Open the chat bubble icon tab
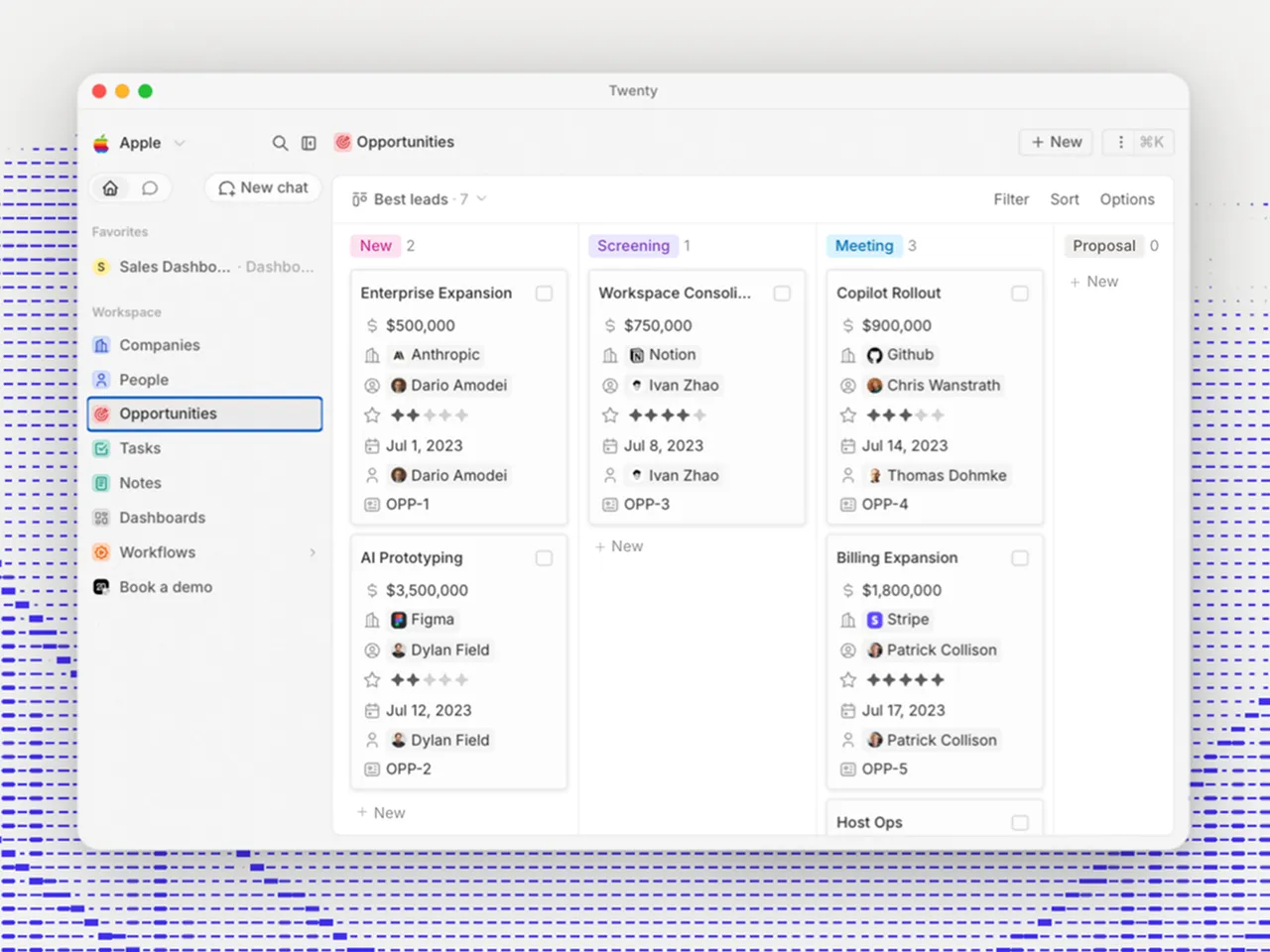 150,187
